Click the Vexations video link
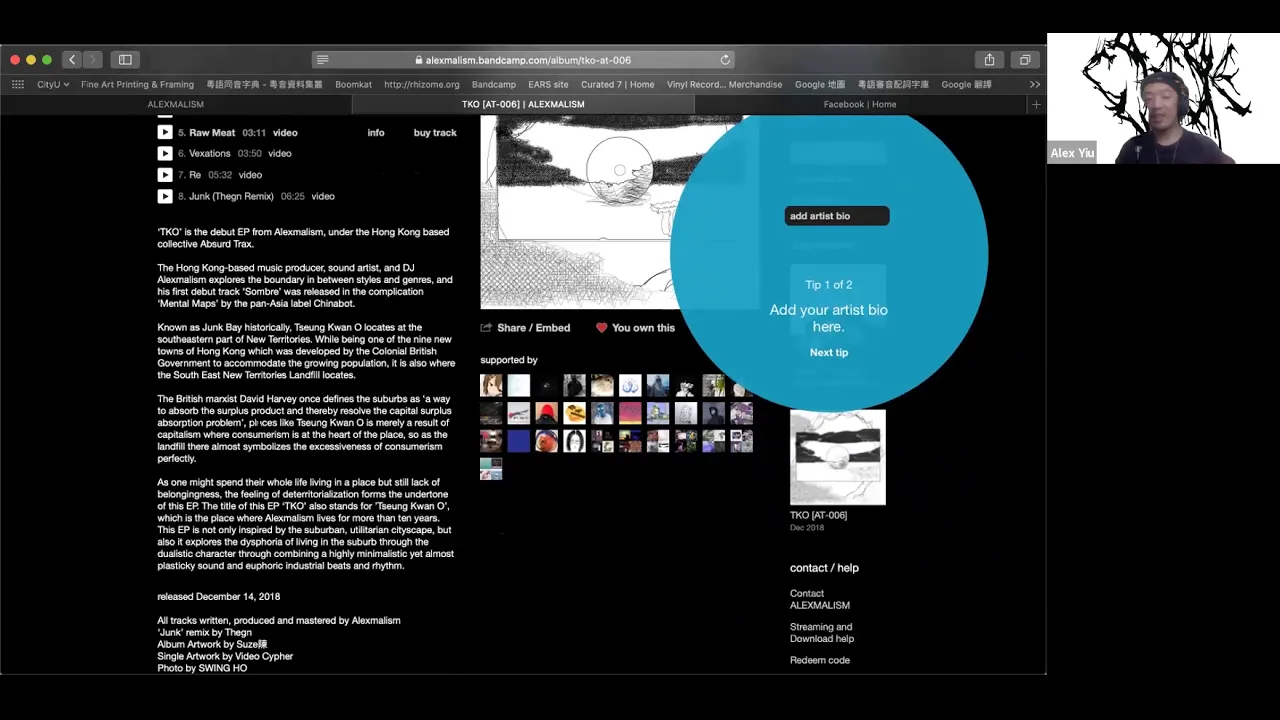The image size is (1280, 720). point(279,154)
